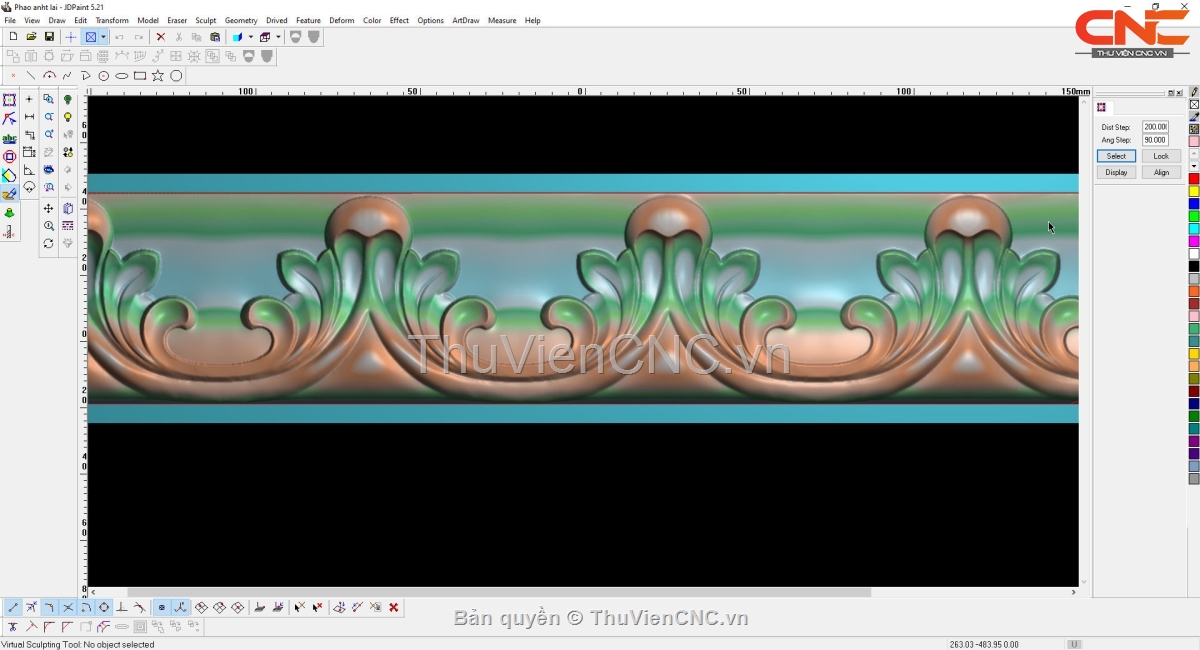Open an existing file with folder icon
The height and width of the screenshot is (650, 1200).
(31, 37)
